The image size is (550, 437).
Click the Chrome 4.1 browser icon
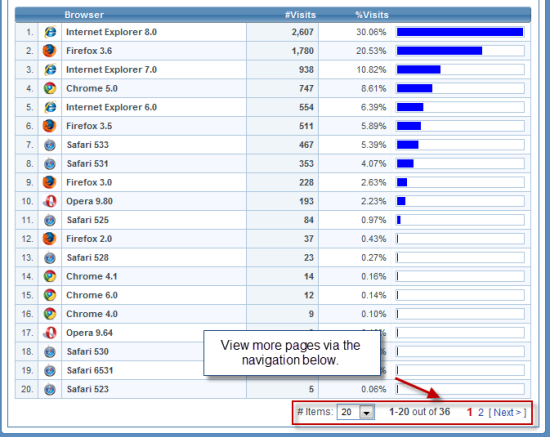[x=50, y=276]
